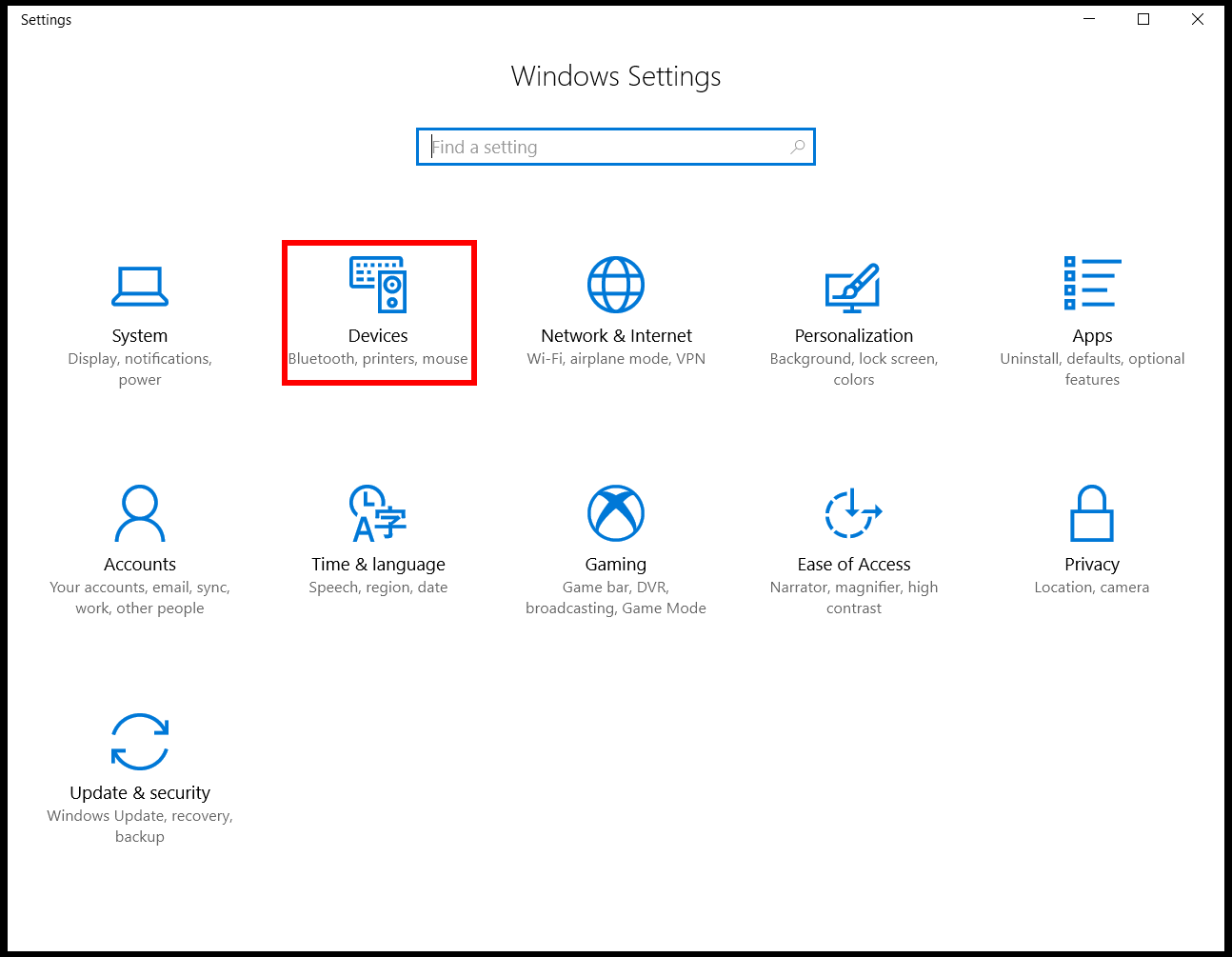Click 'Wi-Fi, airplane mode, VPN' description
The width and height of the screenshot is (1232, 957).
point(616,359)
